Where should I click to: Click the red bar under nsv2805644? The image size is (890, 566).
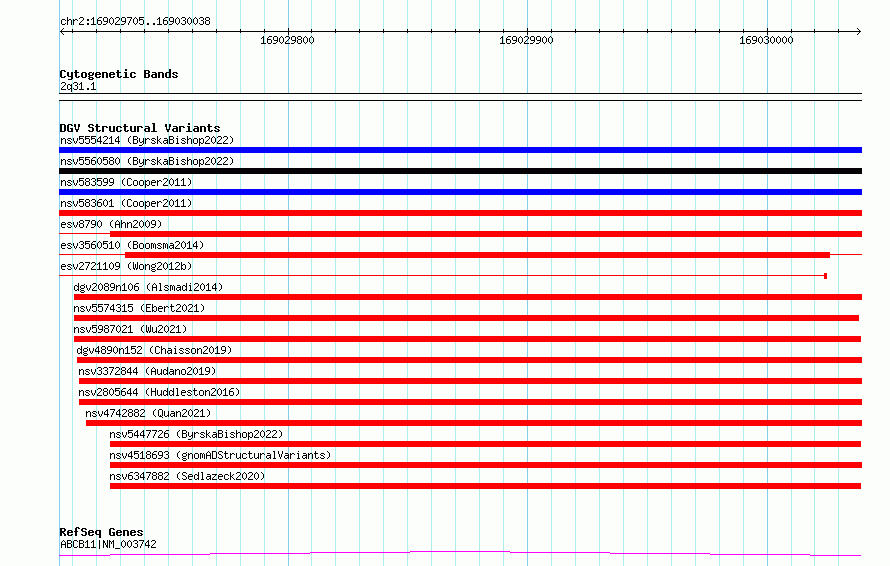[x=471, y=402]
